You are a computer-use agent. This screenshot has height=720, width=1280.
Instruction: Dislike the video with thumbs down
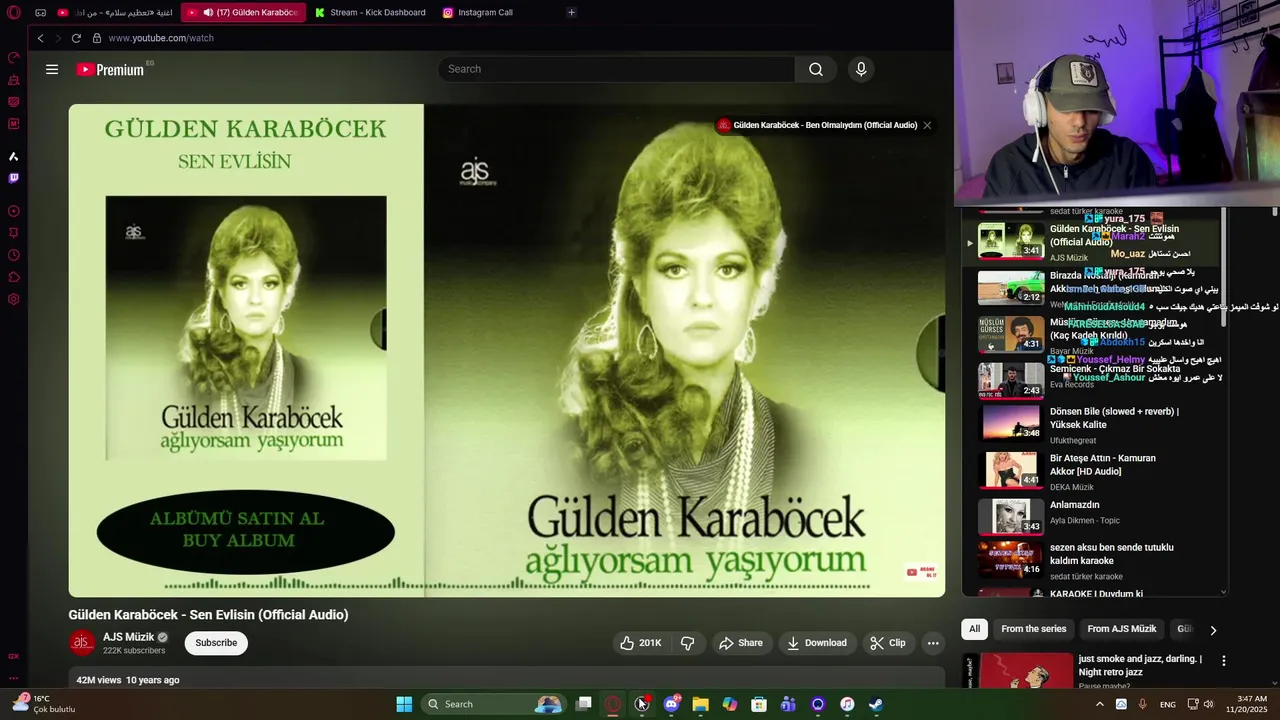coord(688,643)
